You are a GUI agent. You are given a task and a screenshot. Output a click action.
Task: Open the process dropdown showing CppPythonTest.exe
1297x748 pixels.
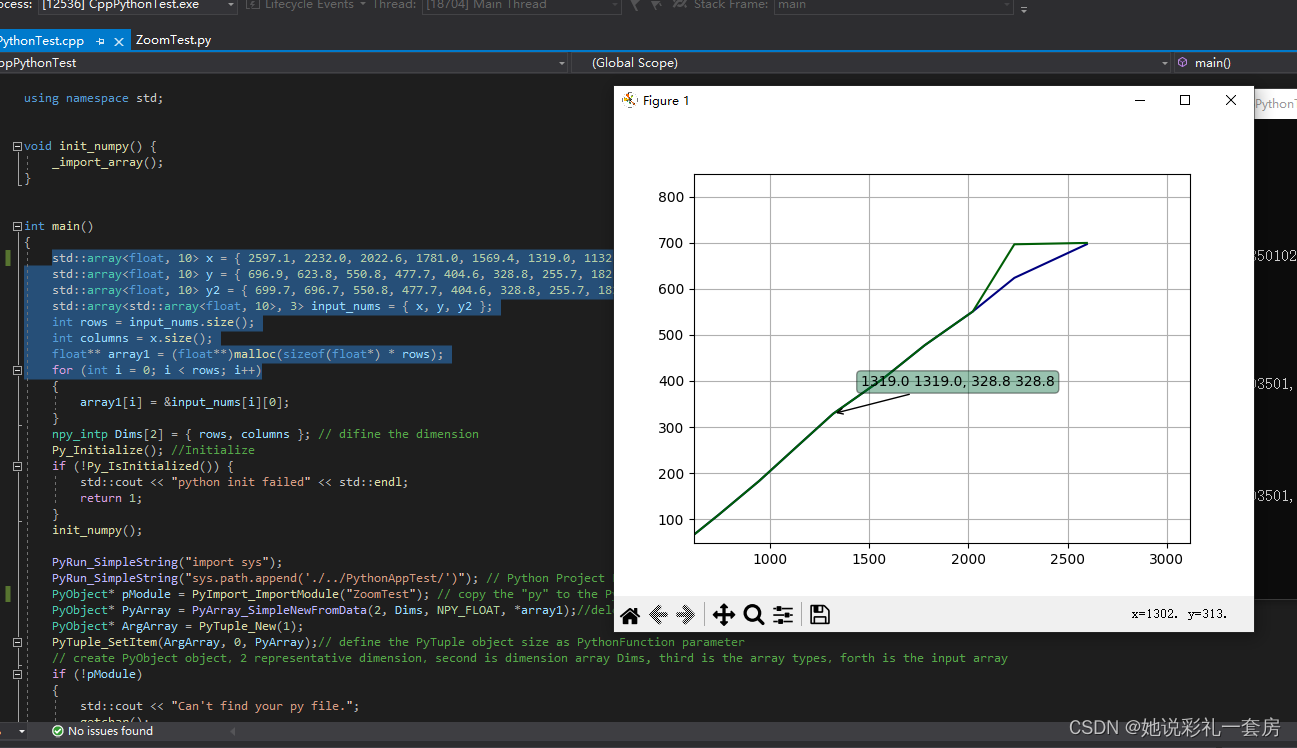tap(230, 7)
